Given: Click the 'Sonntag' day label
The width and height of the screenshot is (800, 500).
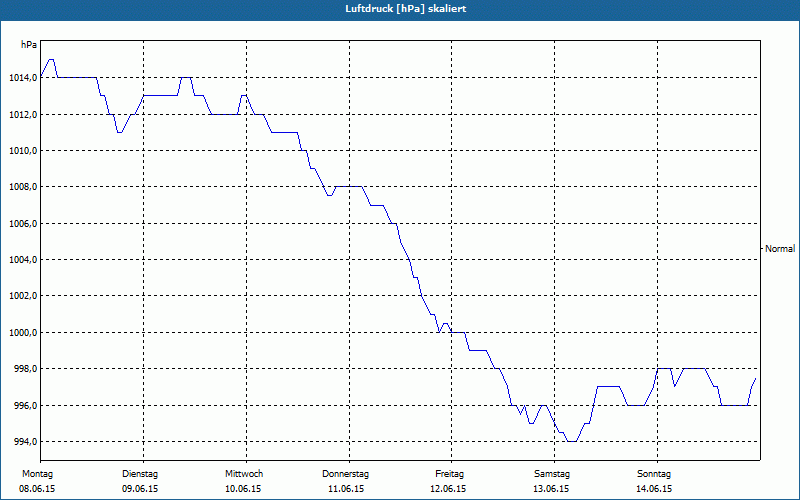Looking at the screenshot, I should [x=654, y=473].
